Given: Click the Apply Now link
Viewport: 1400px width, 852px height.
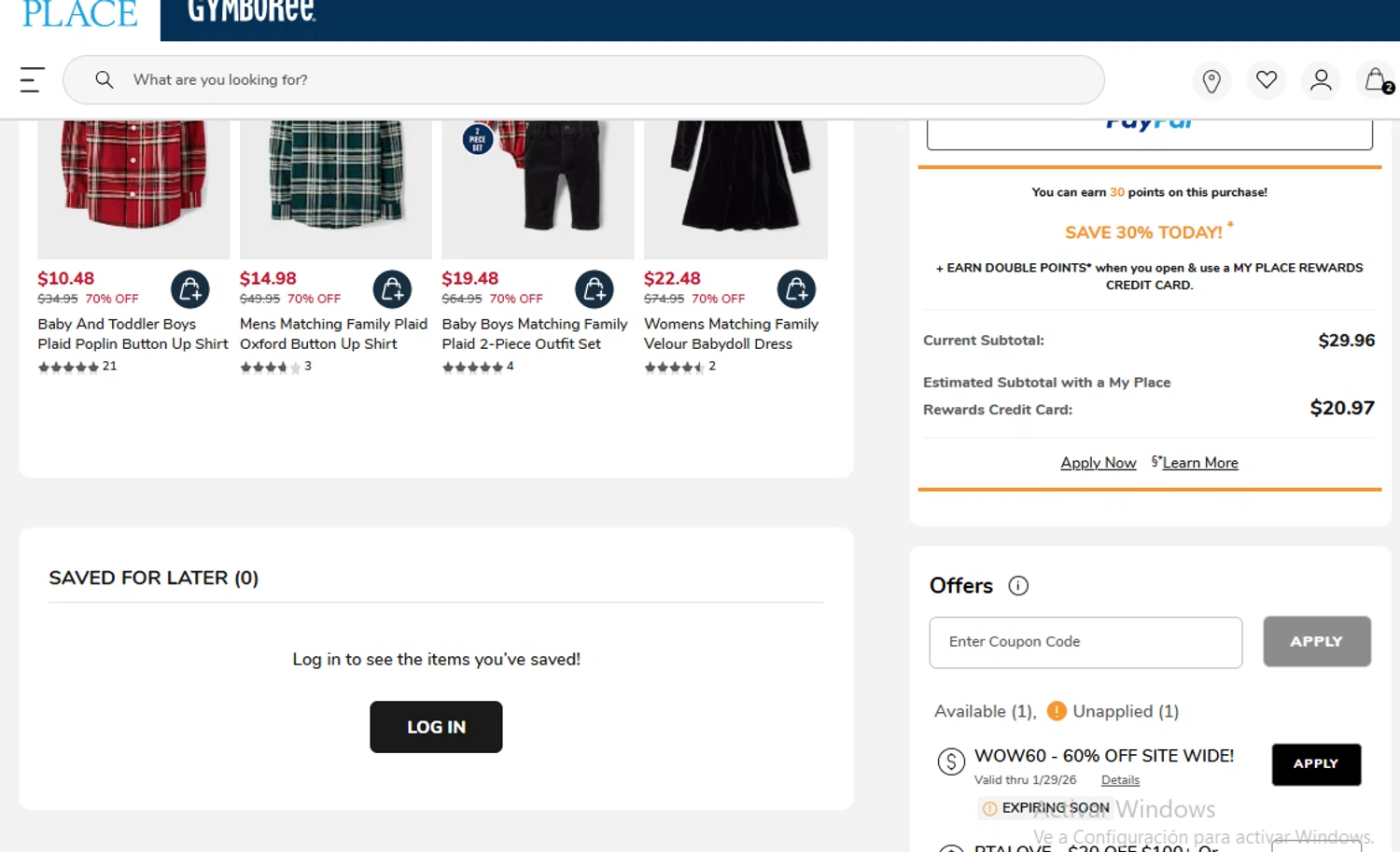Looking at the screenshot, I should 1099,463.
